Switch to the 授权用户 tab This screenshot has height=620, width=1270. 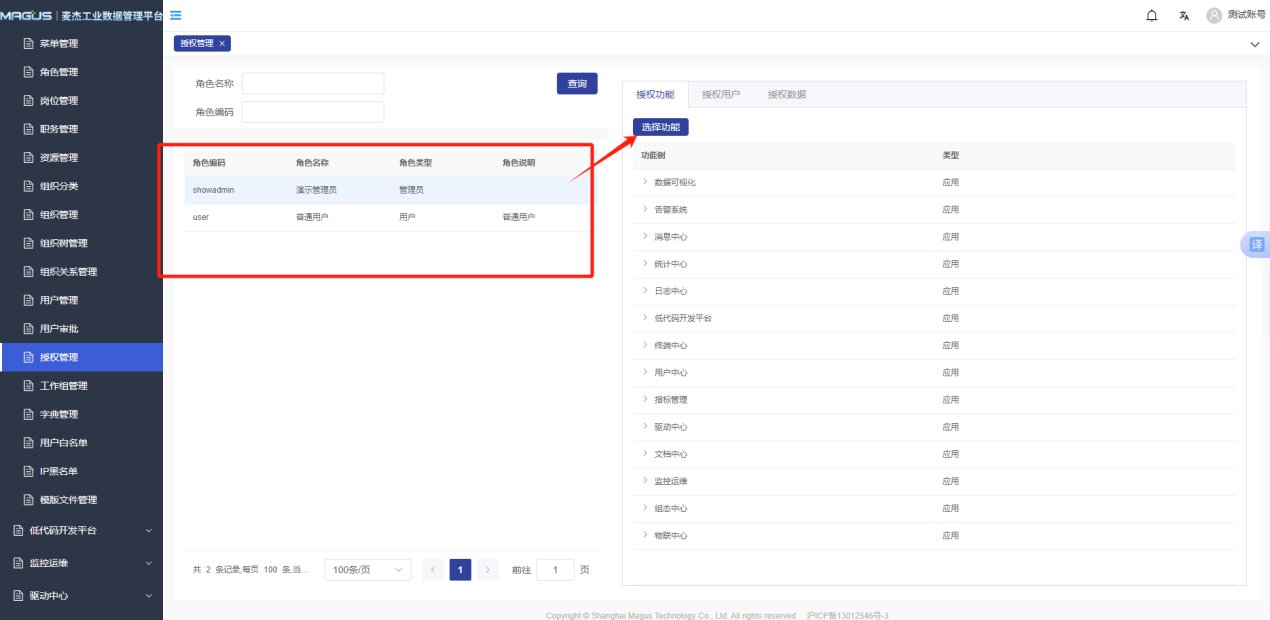tap(721, 95)
